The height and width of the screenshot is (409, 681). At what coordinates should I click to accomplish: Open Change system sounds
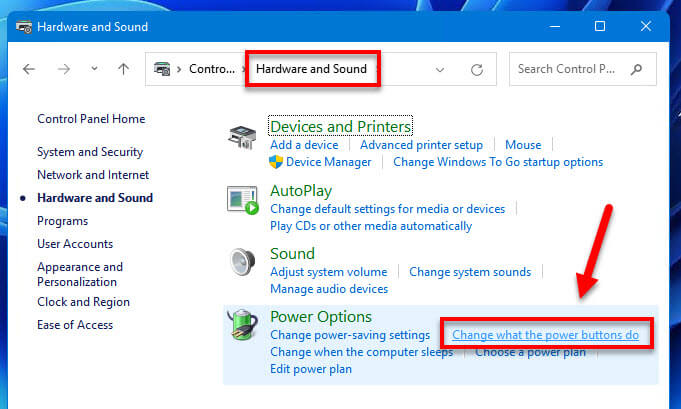[x=470, y=272]
